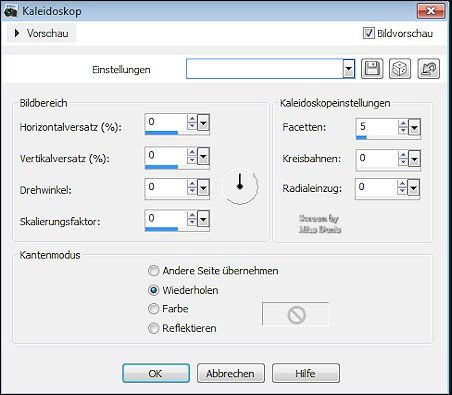
Task: Decrease Drehwinkel with the down arrow
Action: [192, 192]
